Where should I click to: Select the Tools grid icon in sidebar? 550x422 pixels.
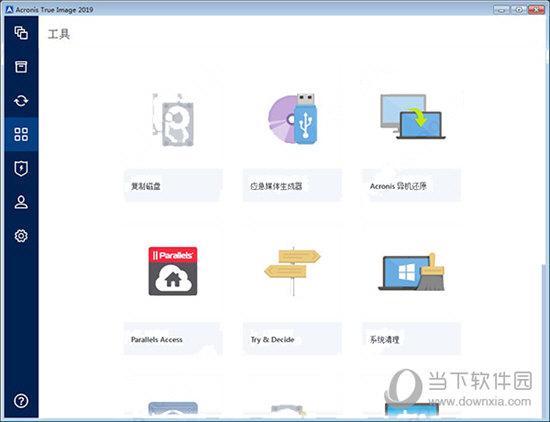[x=21, y=134]
